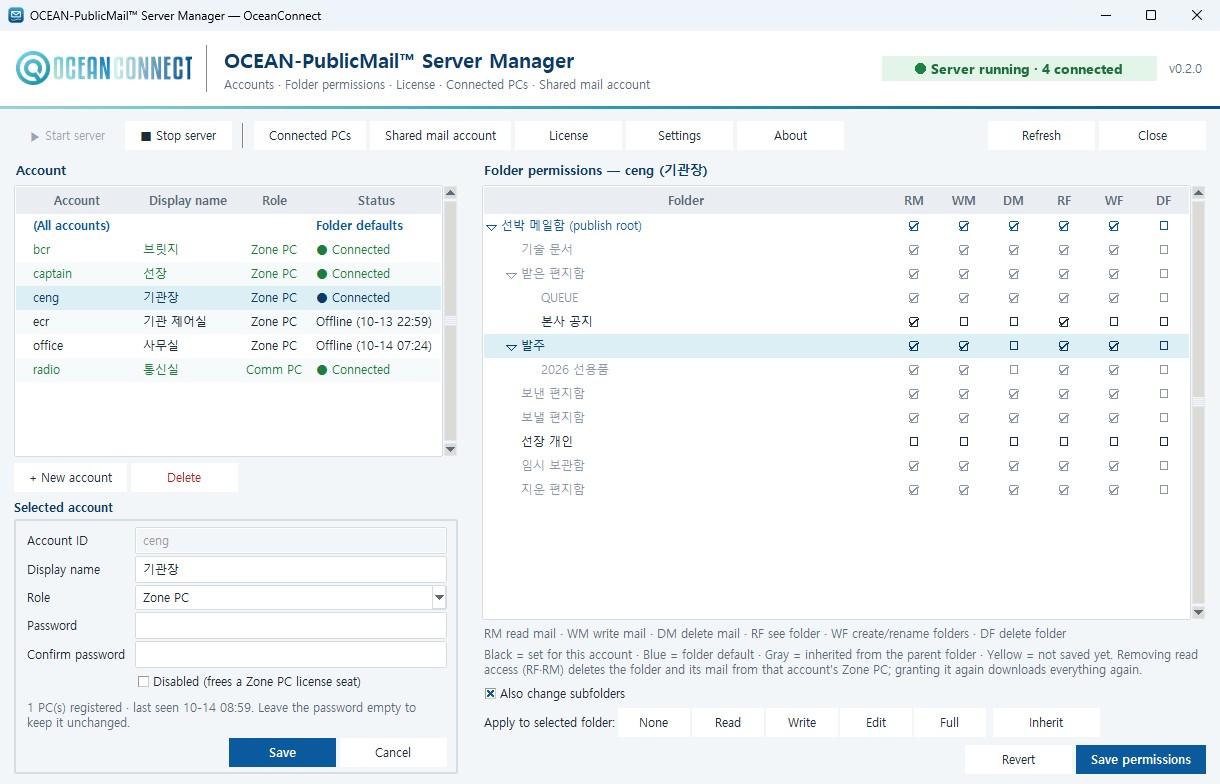The image size is (1220, 784).
Task: Open Shared mail account
Action: pos(441,136)
